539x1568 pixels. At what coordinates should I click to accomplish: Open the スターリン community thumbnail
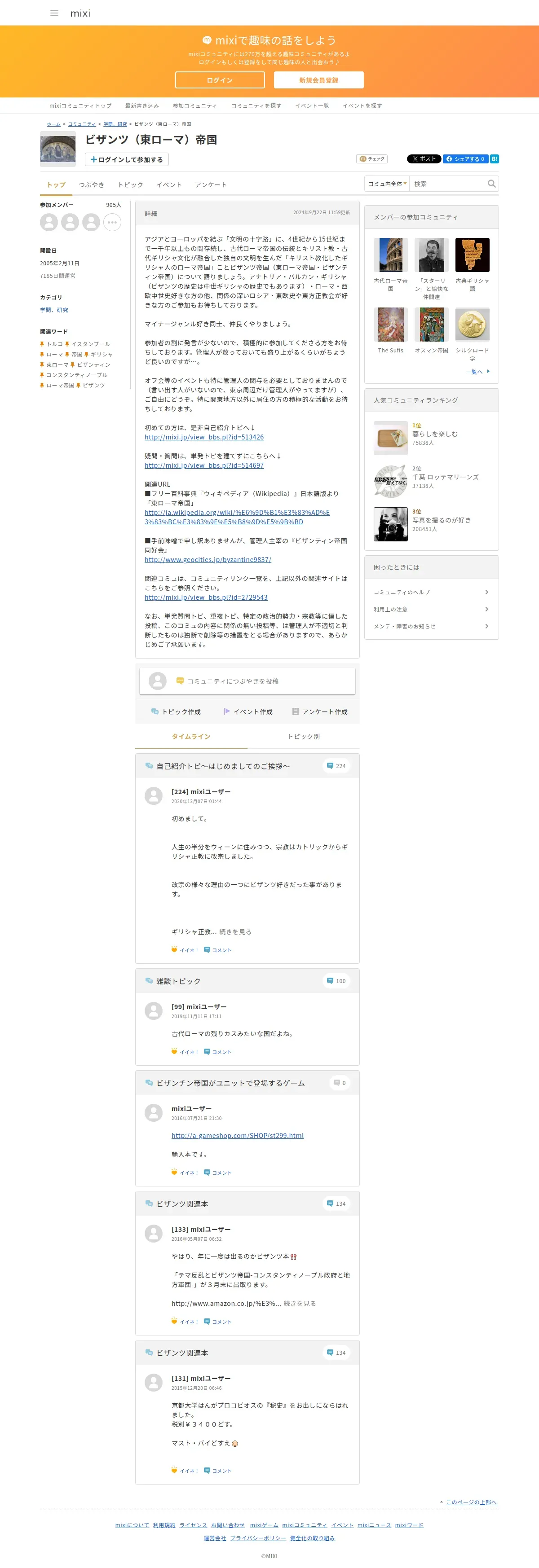431,255
